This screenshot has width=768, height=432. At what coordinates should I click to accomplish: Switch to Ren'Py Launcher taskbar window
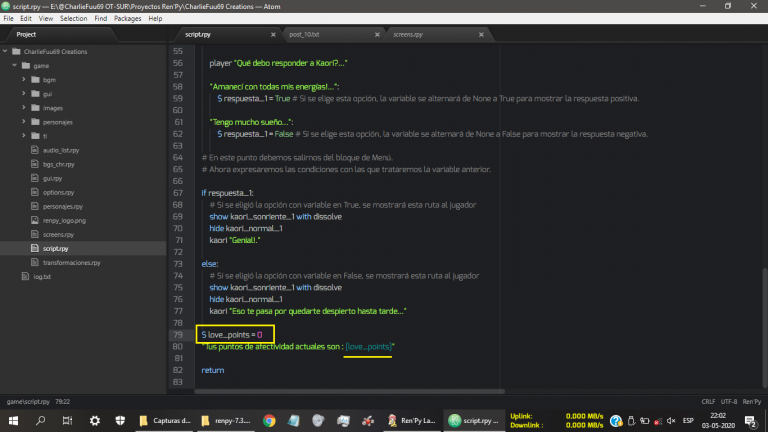tap(412, 420)
